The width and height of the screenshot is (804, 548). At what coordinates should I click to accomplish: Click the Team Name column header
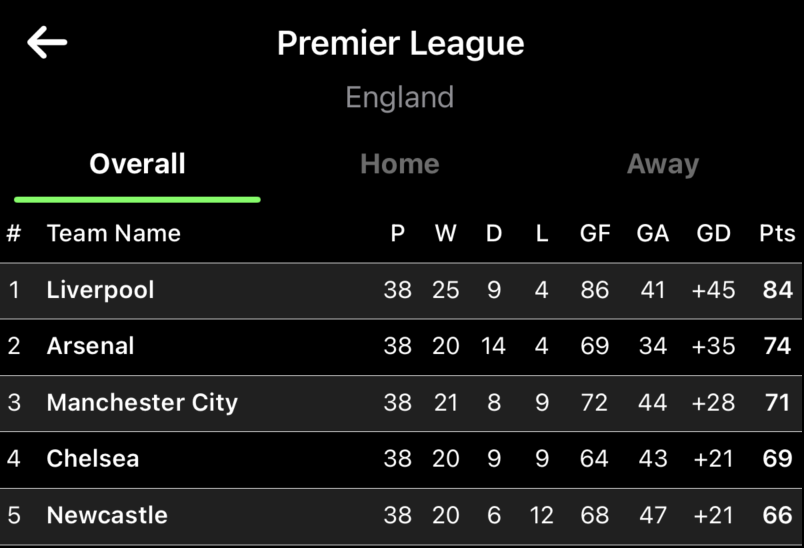point(113,234)
